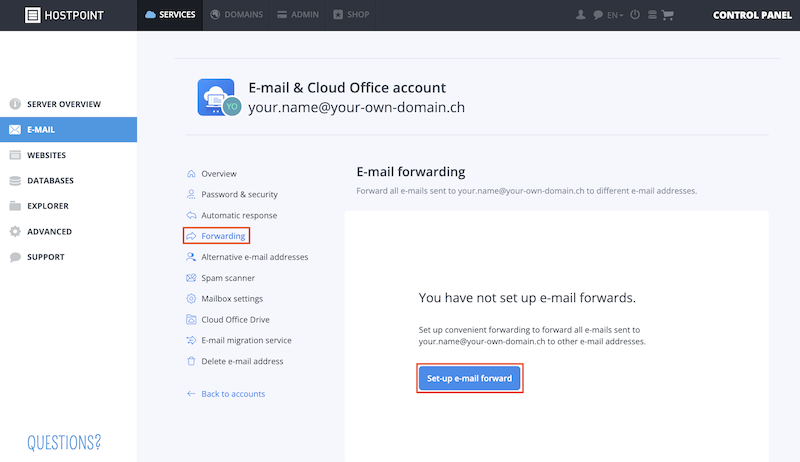
Task: Expand the EN language dropdown
Action: 615,15
